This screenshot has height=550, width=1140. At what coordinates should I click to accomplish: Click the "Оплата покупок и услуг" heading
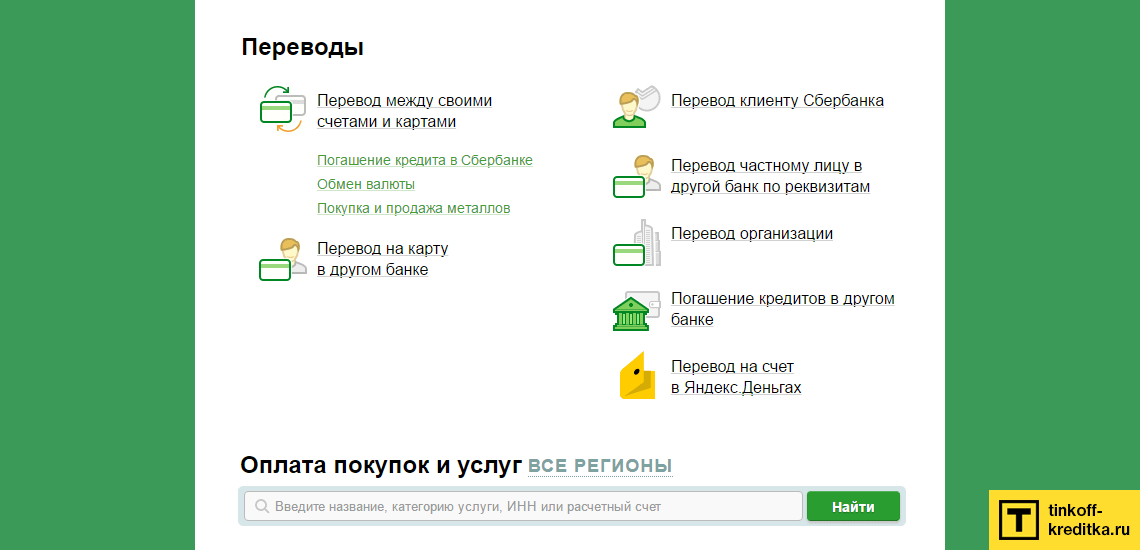click(382, 466)
